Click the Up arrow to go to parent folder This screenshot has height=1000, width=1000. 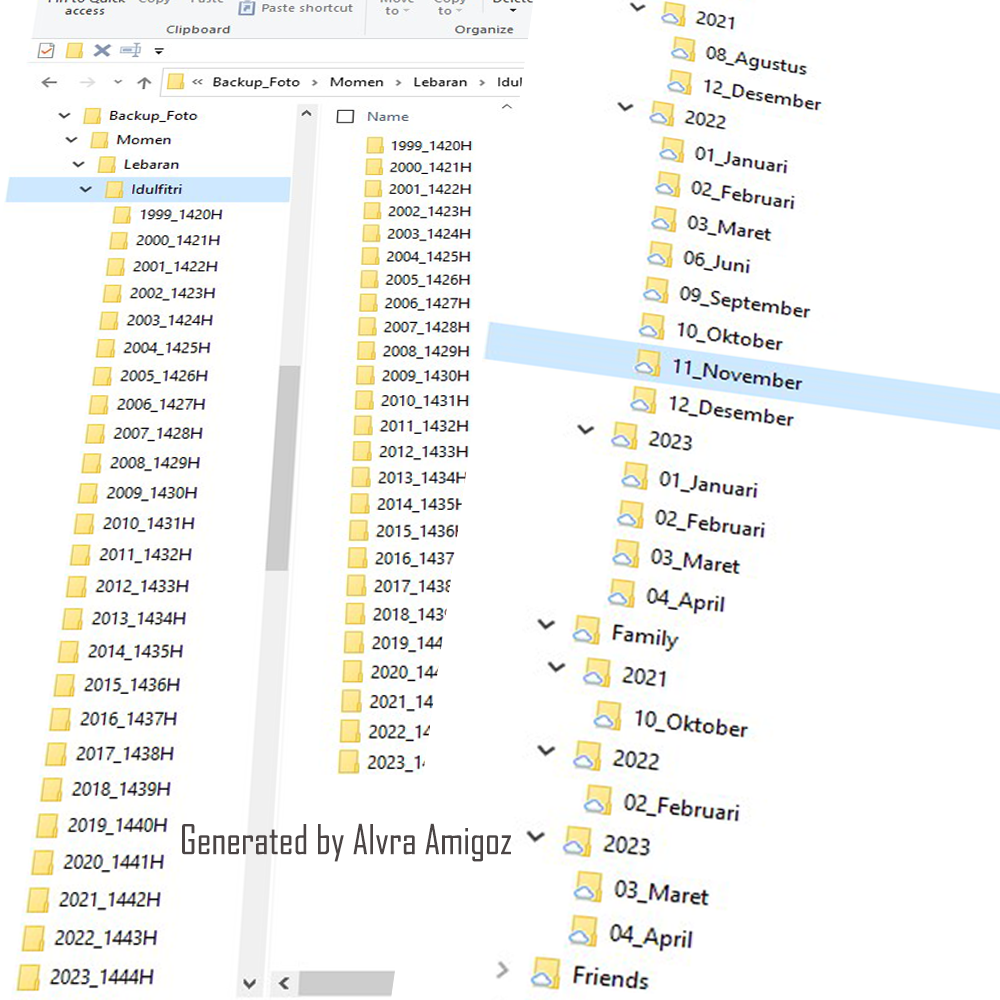click(x=143, y=81)
